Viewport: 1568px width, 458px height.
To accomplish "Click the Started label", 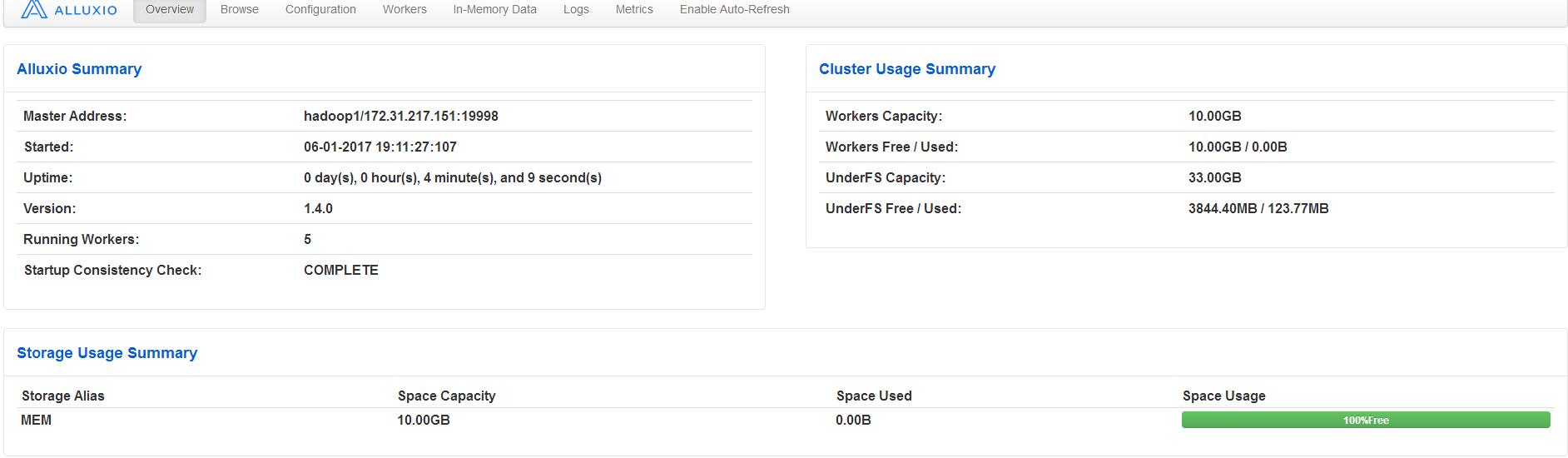I will tap(48, 147).
